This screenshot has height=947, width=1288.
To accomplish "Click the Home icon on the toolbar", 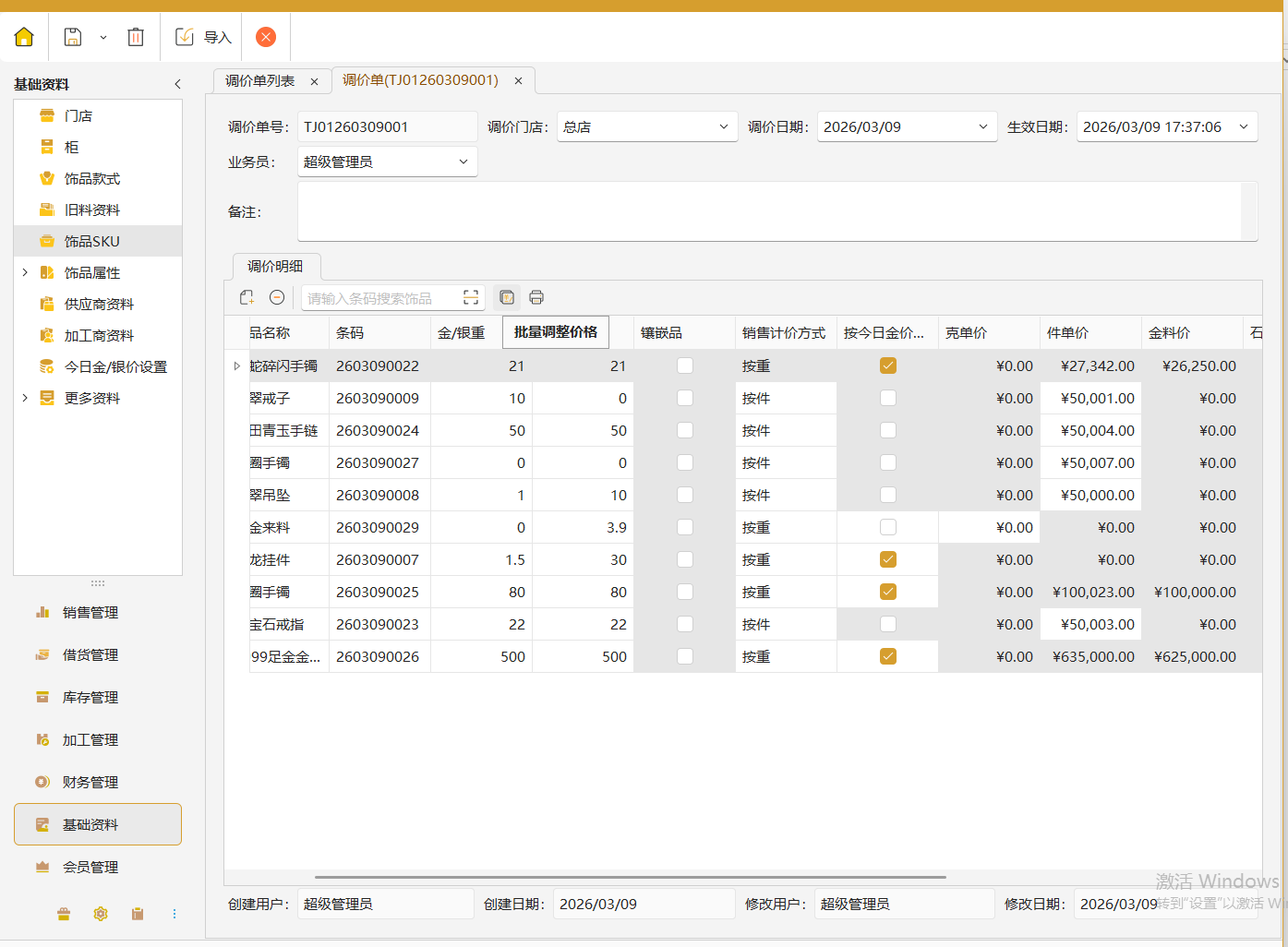I will tap(24, 37).
